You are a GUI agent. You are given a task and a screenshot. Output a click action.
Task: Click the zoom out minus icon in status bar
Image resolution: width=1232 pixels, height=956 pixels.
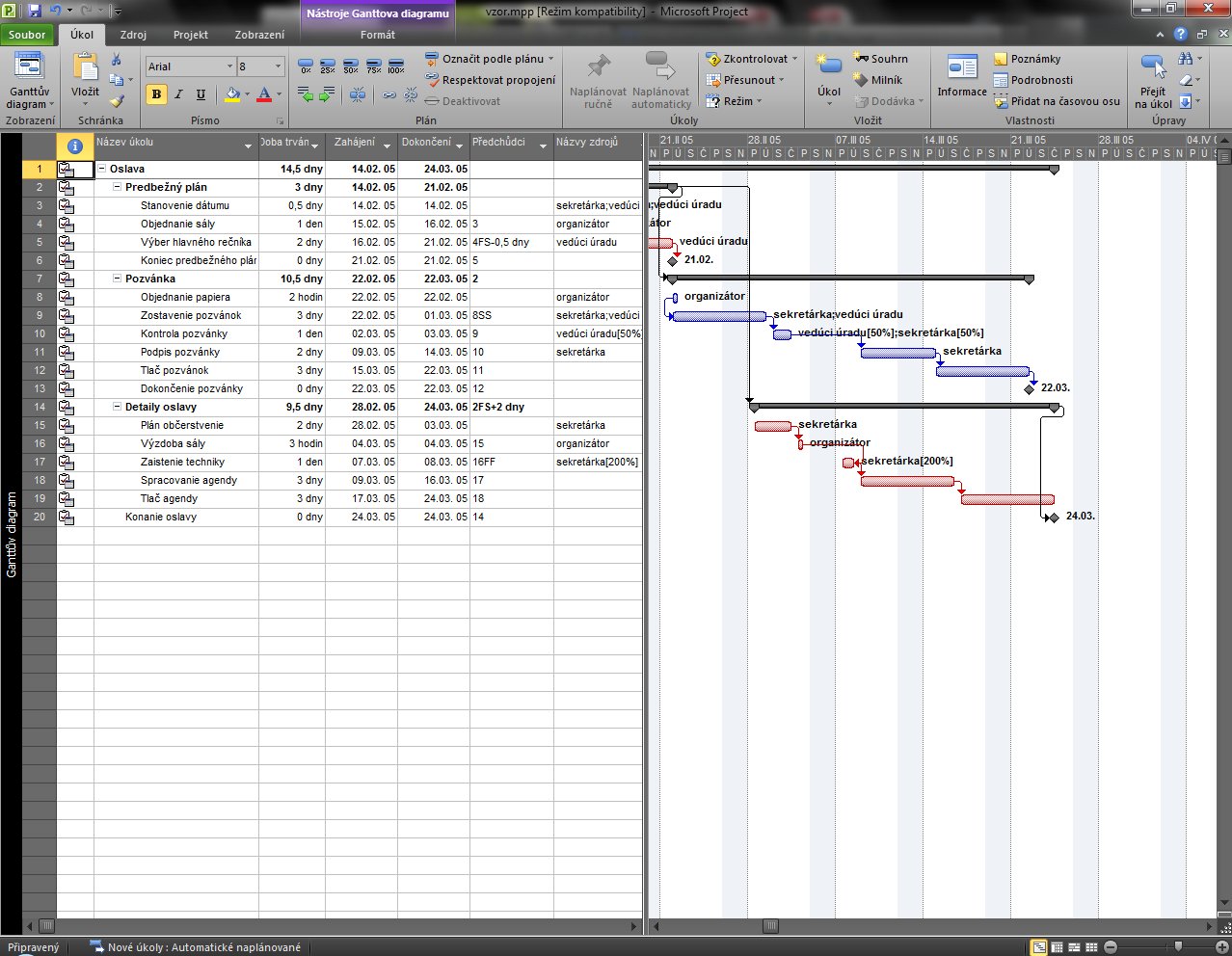point(1111,947)
